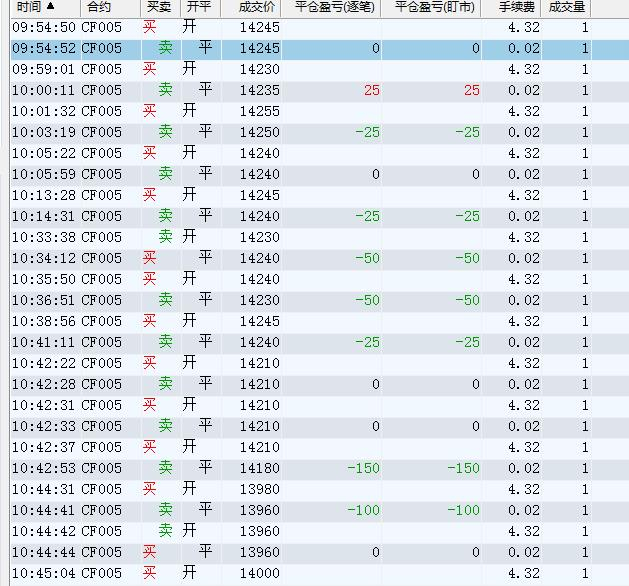Click the 买卖 column header
This screenshot has width=629, height=586.
tap(160, 8)
